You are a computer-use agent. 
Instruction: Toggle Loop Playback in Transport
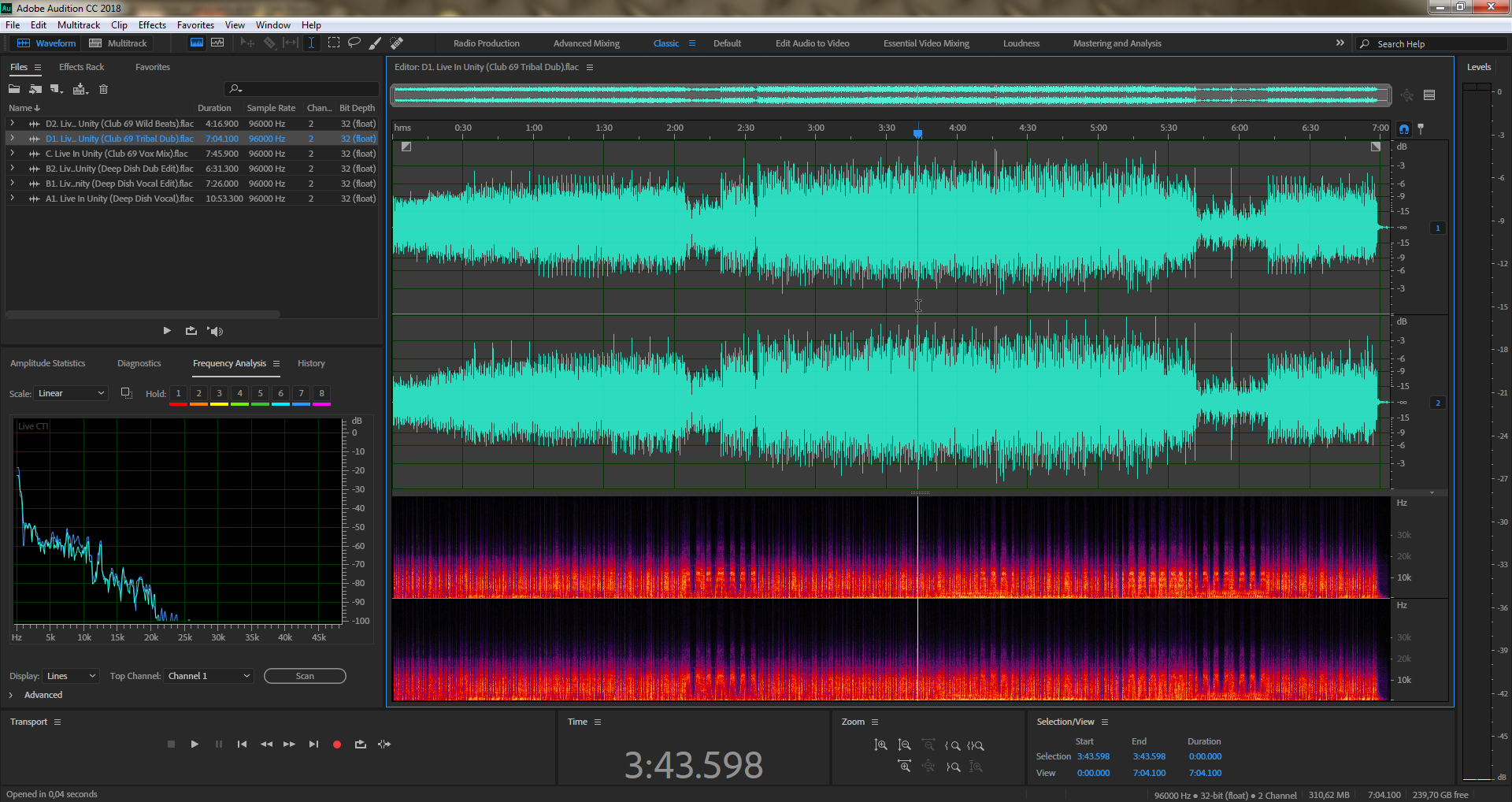tap(361, 744)
